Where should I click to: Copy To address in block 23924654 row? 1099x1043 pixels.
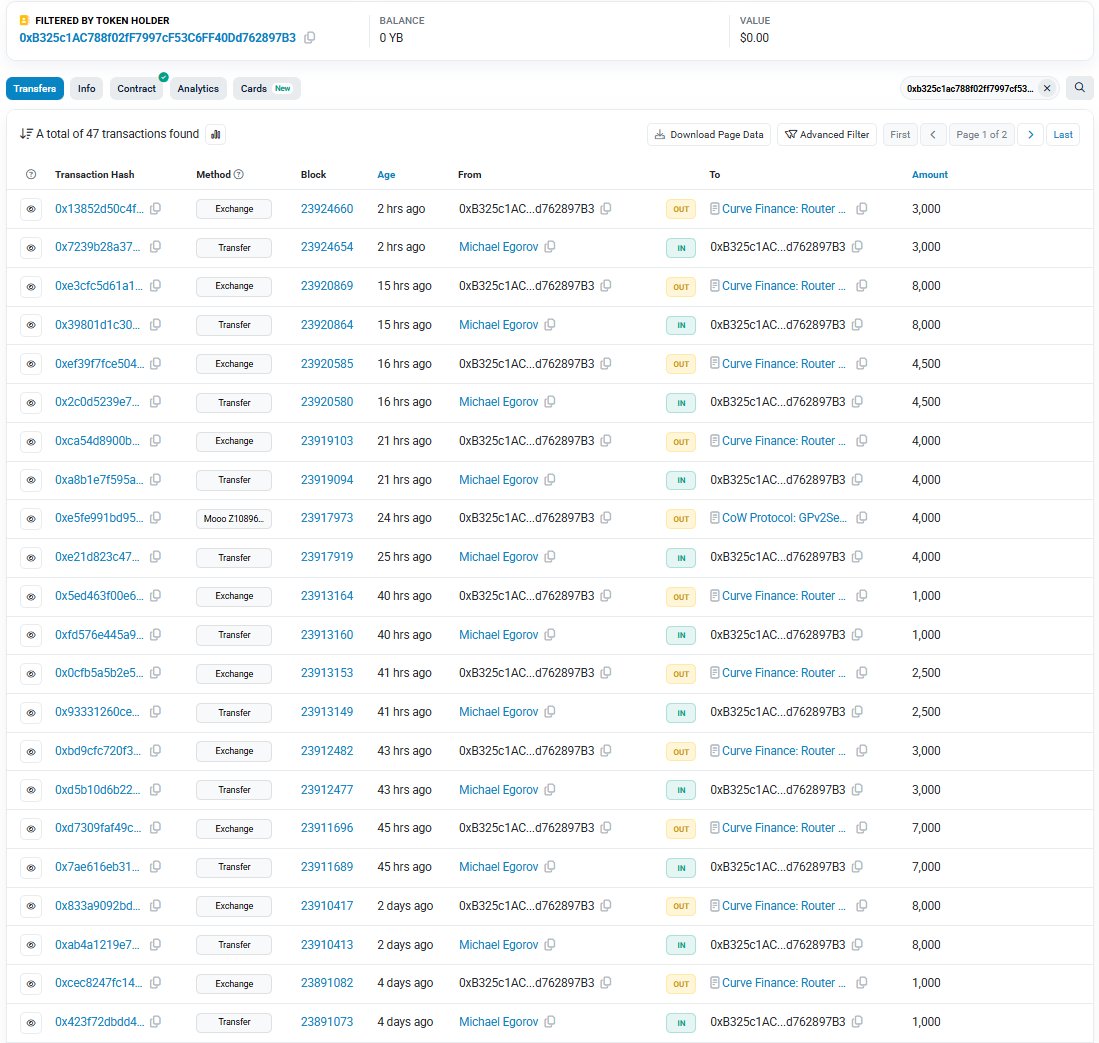pos(857,247)
